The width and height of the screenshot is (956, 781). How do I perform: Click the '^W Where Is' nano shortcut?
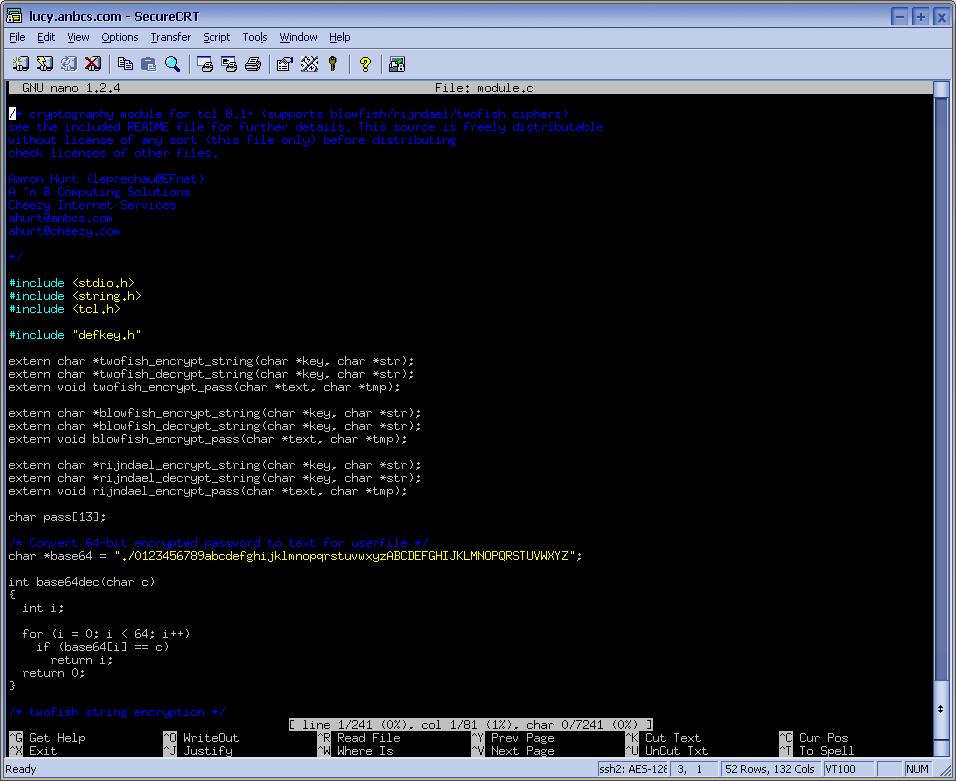(355, 751)
